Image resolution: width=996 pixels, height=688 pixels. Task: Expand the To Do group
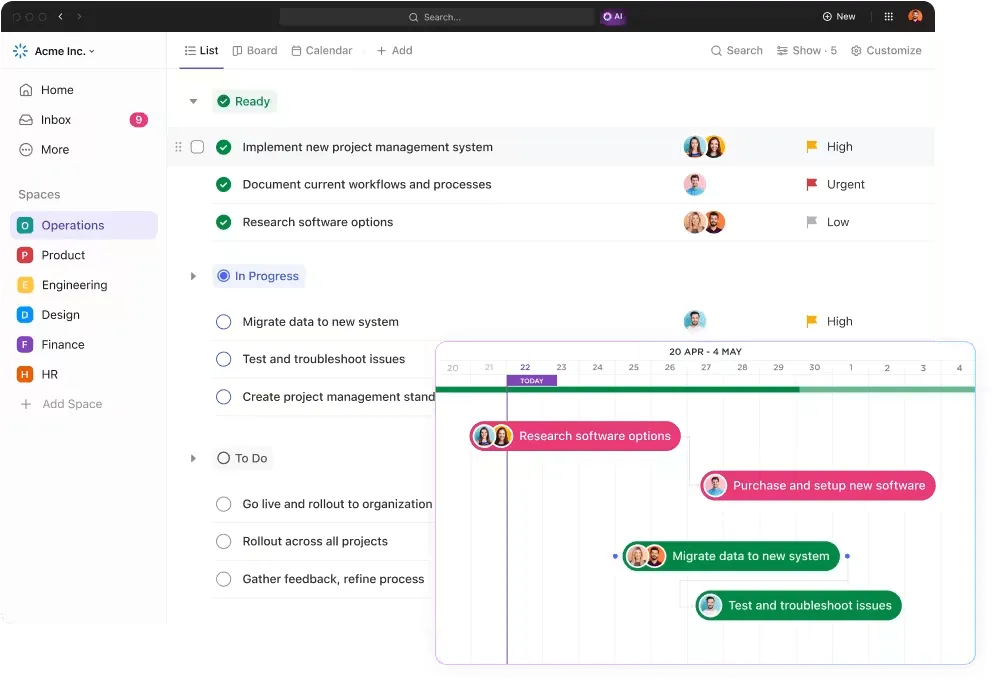coord(193,459)
